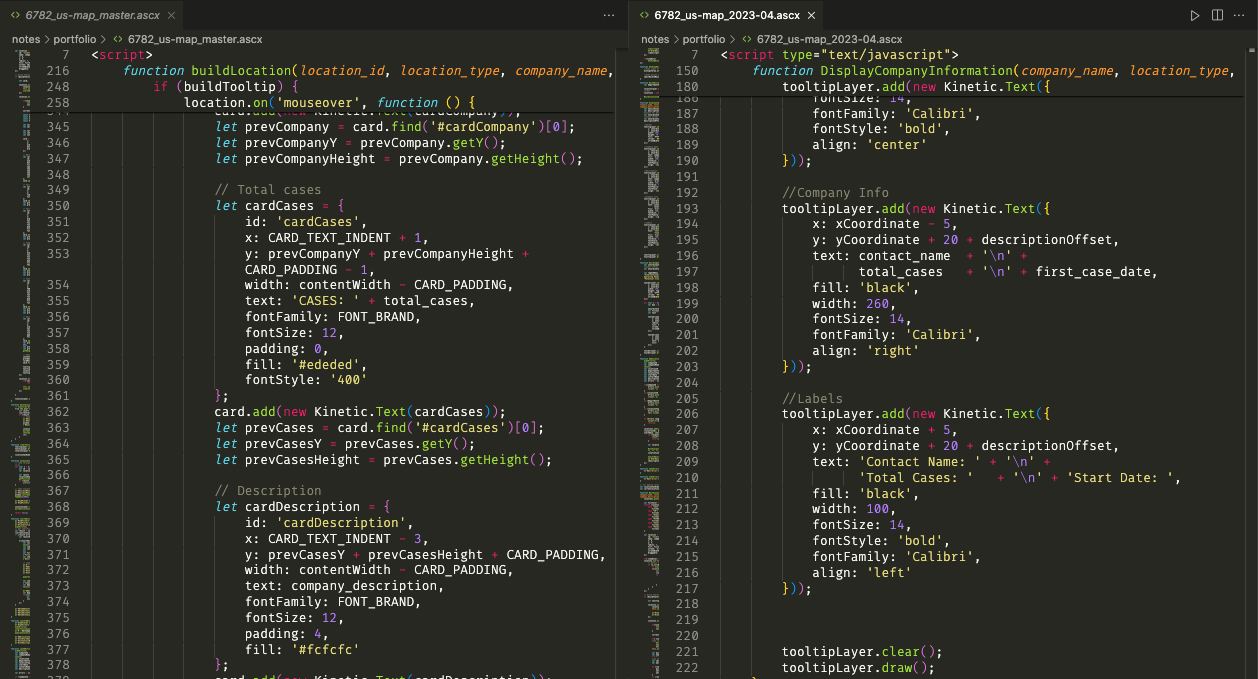Open More Actions menu for right editor group
Image resolution: width=1258 pixels, height=679 pixels.
click(x=1240, y=16)
